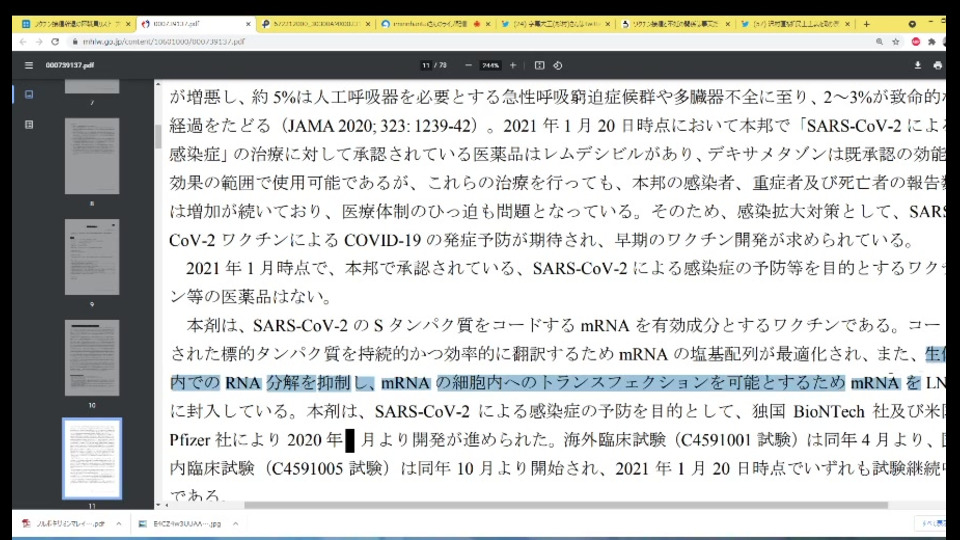Image resolution: width=960 pixels, height=540 pixels.
Task: Expand options for downloaded jpg file
Action: (235, 524)
